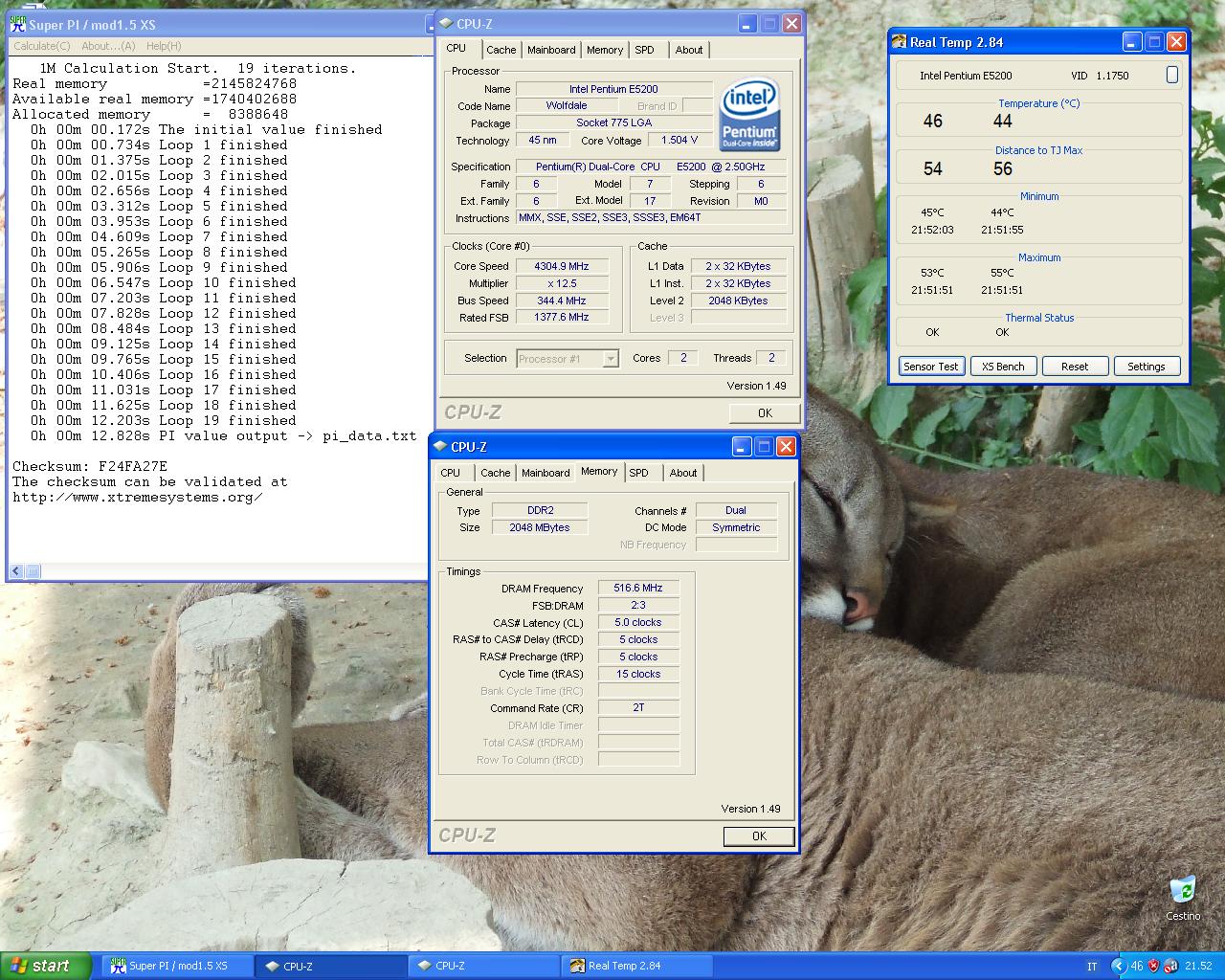Click the first CPU-Z taskbar button
The width and height of the screenshot is (1225, 980).
pyautogui.click(x=331, y=966)
